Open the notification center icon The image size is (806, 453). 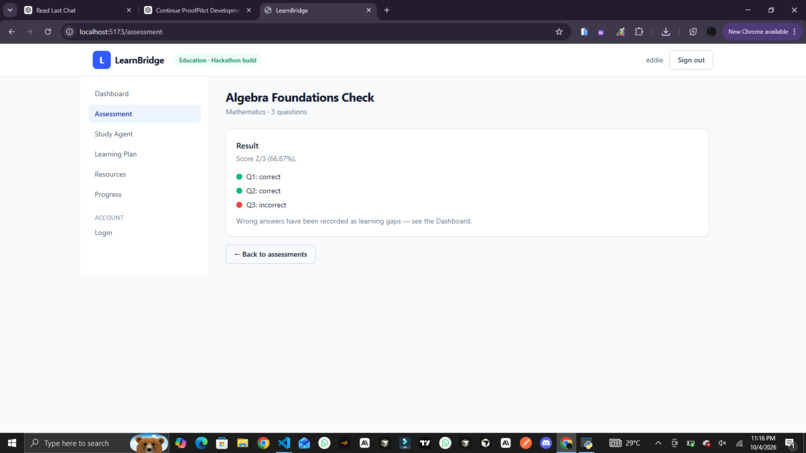coord(791,443)
